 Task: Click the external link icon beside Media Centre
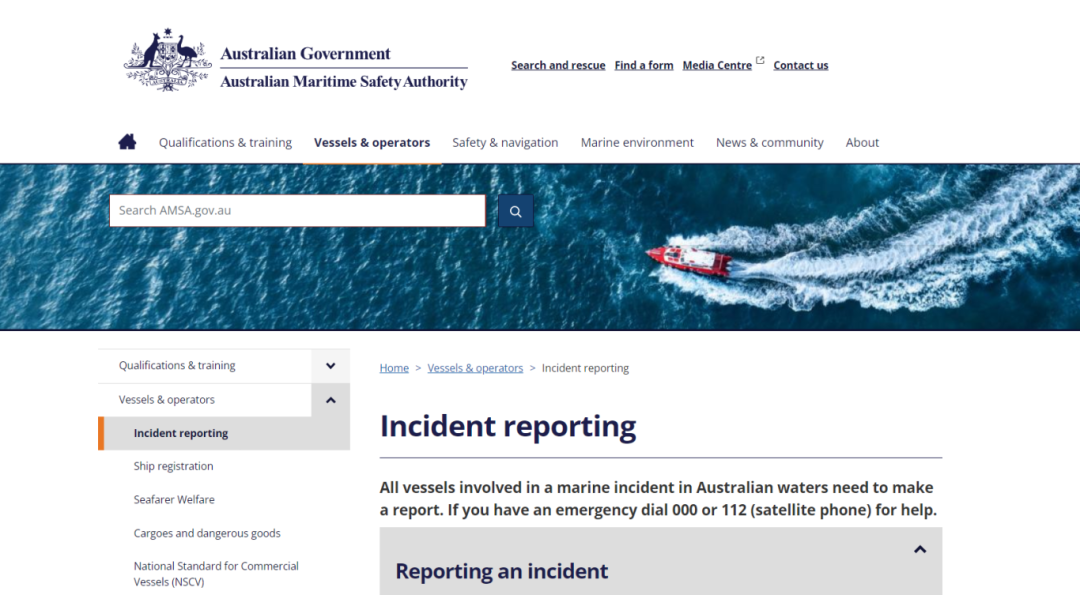pyautogui.click(x=760, y=61)
